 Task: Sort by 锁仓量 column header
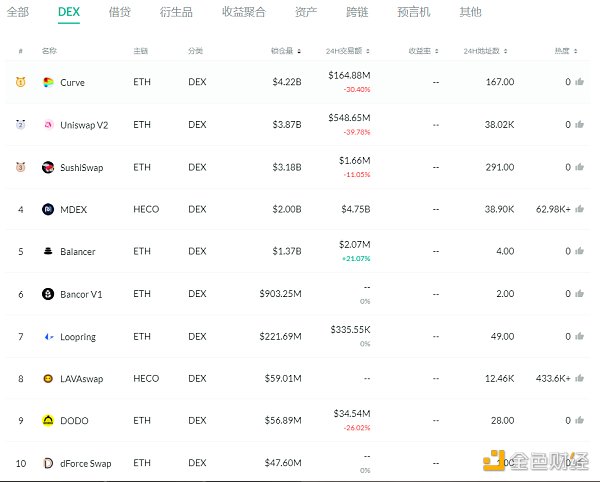coord(286,50)
